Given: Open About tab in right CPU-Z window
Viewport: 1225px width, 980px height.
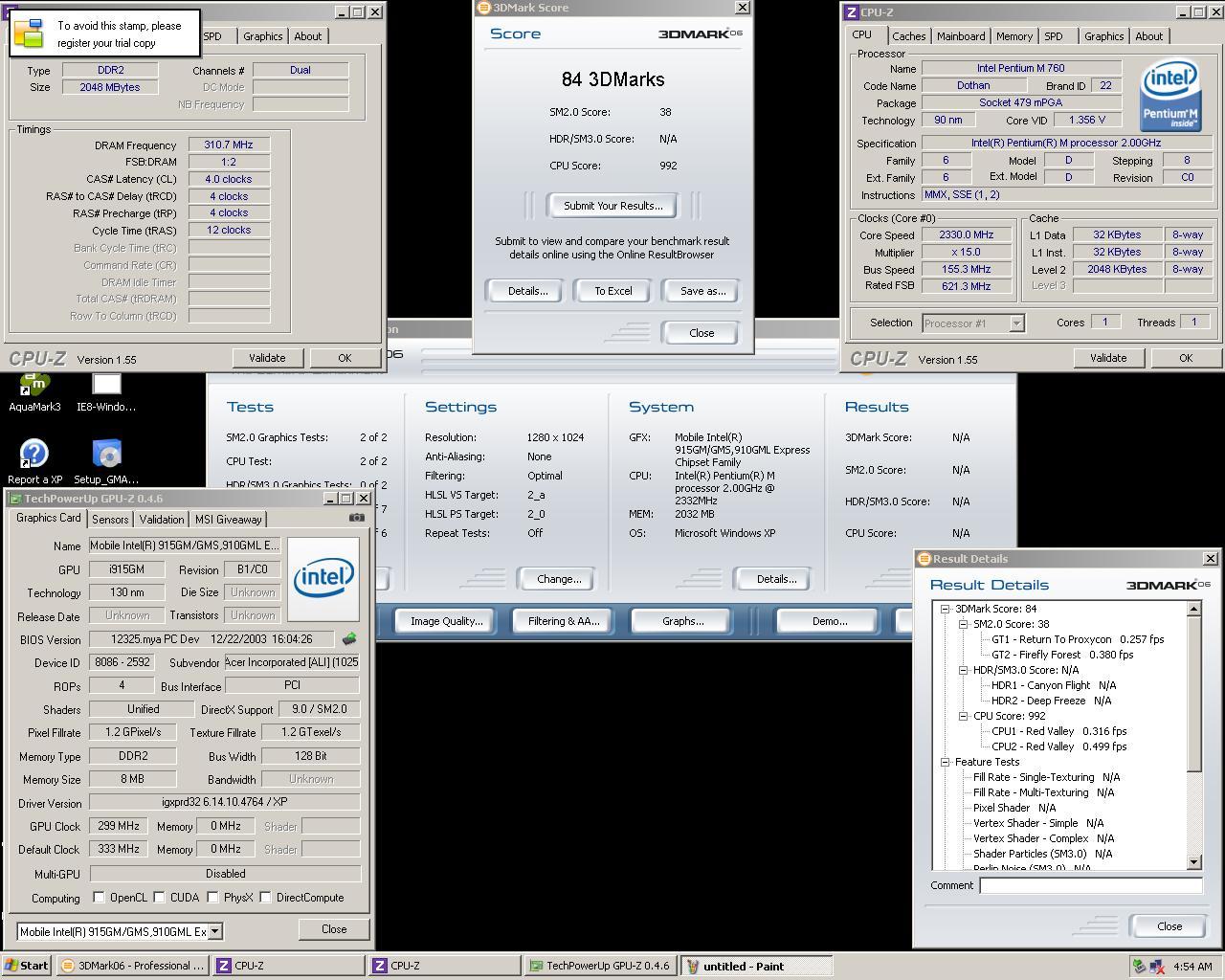Looking at the screenshot, I should (x=1148, y=36).
